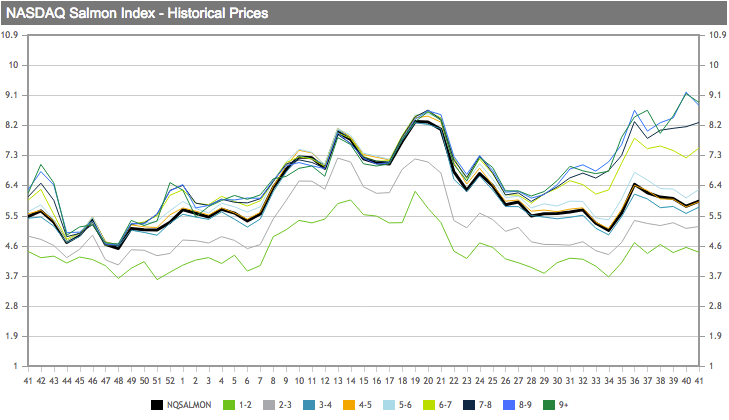Click week 27 on the x-axis
The width and height of the screenshot is (729, 420).
pyautogui.click(x=518, y=381)
